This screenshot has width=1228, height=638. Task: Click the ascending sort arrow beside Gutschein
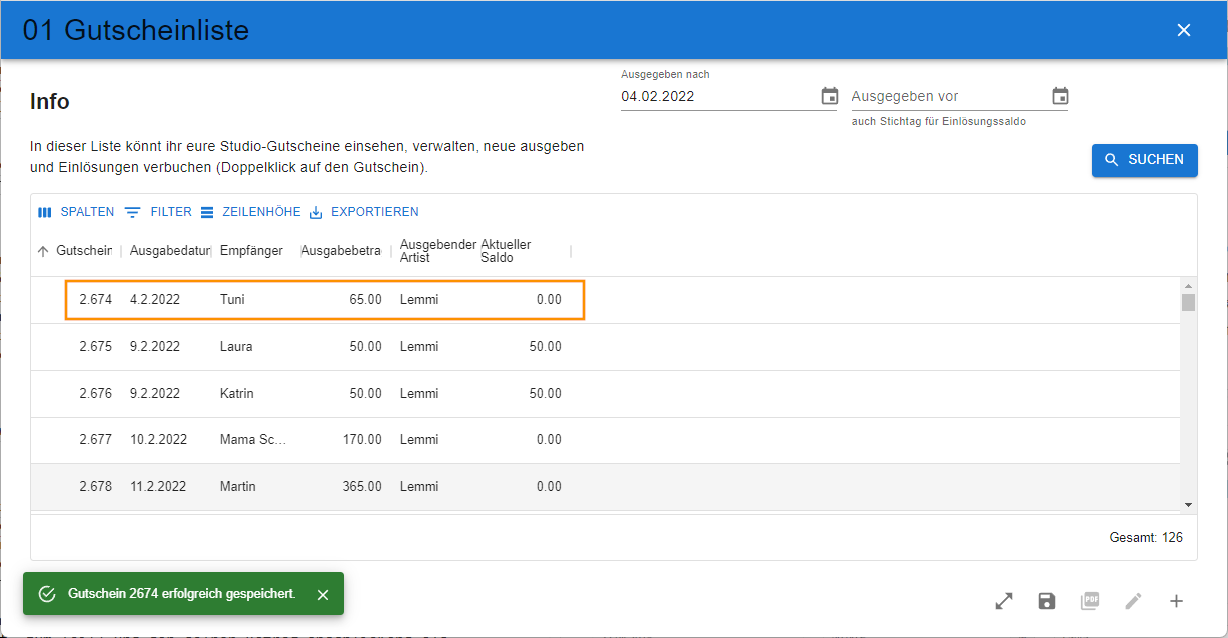tap(43, 251)
